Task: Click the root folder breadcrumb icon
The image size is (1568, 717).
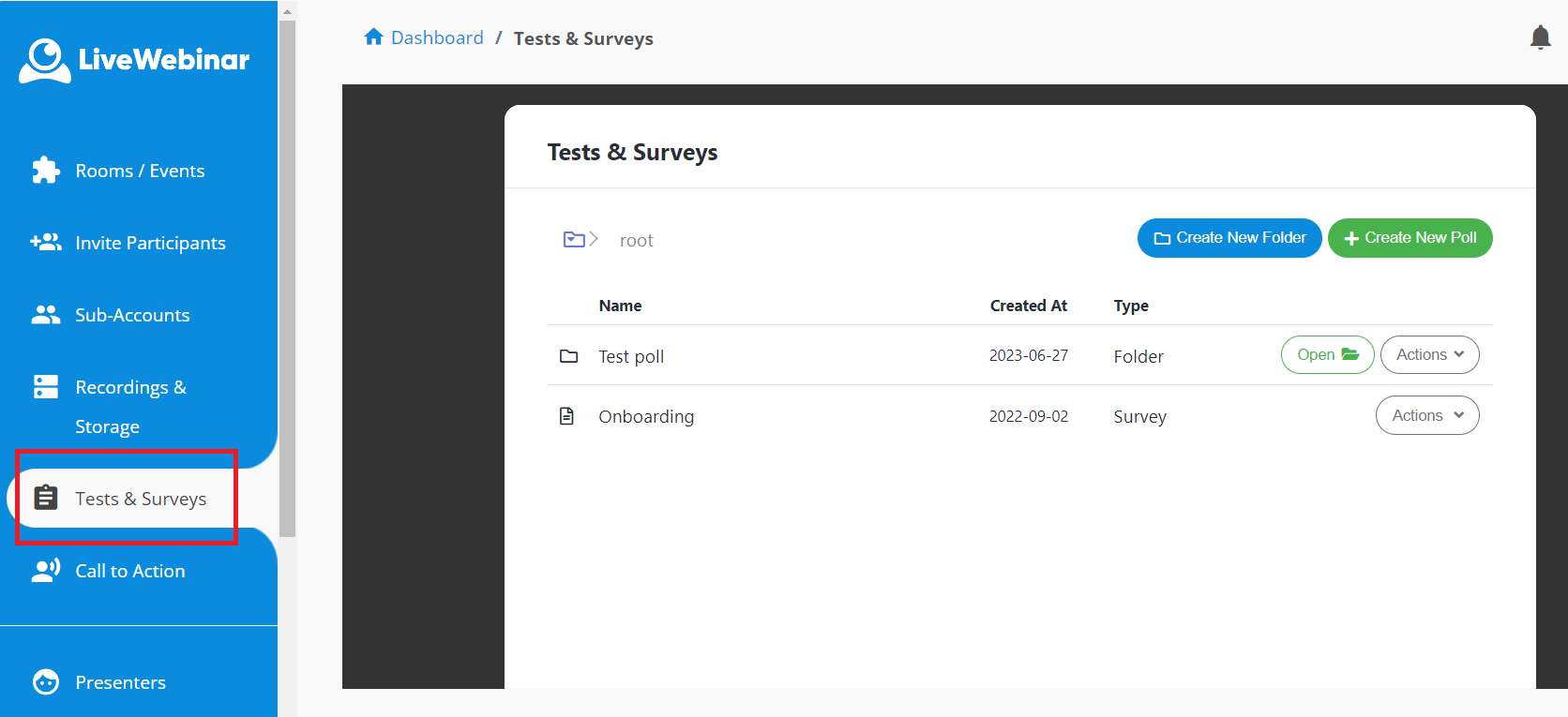Action: click(574, 240)
